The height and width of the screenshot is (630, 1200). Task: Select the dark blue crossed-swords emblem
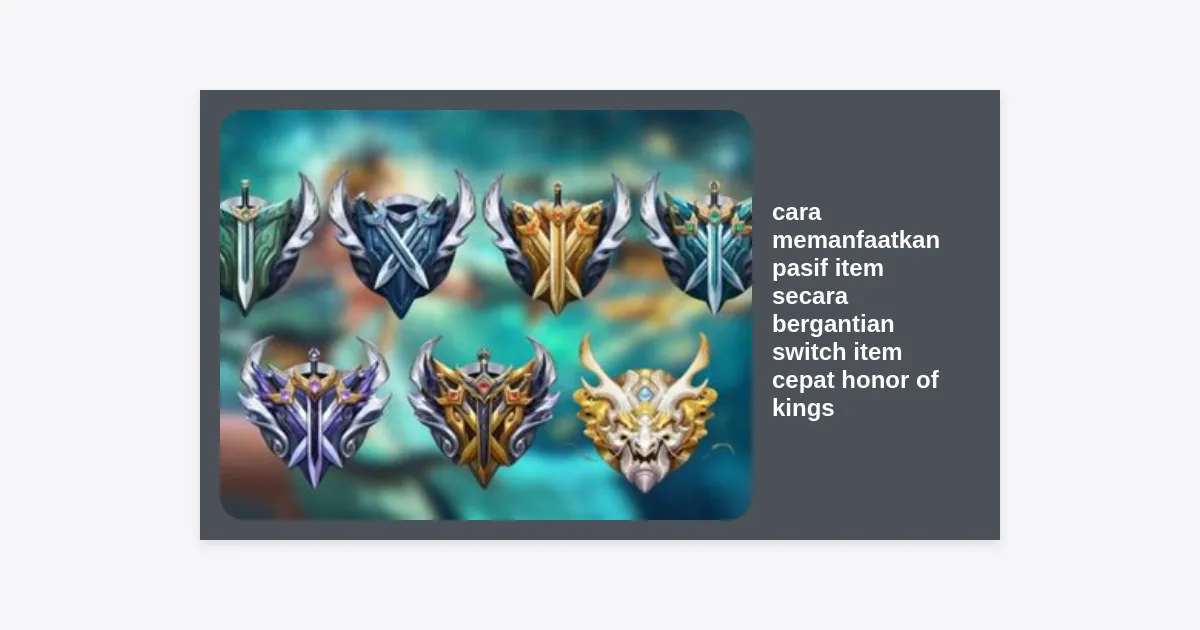click(401, 243)
